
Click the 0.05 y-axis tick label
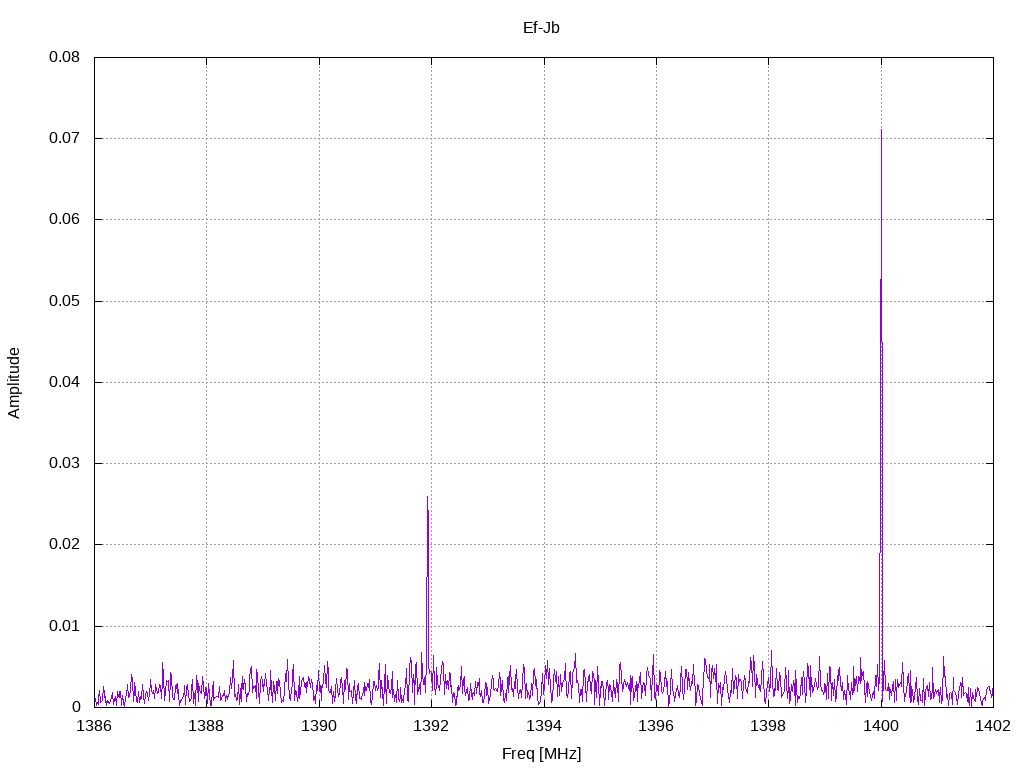click(64, 300)
